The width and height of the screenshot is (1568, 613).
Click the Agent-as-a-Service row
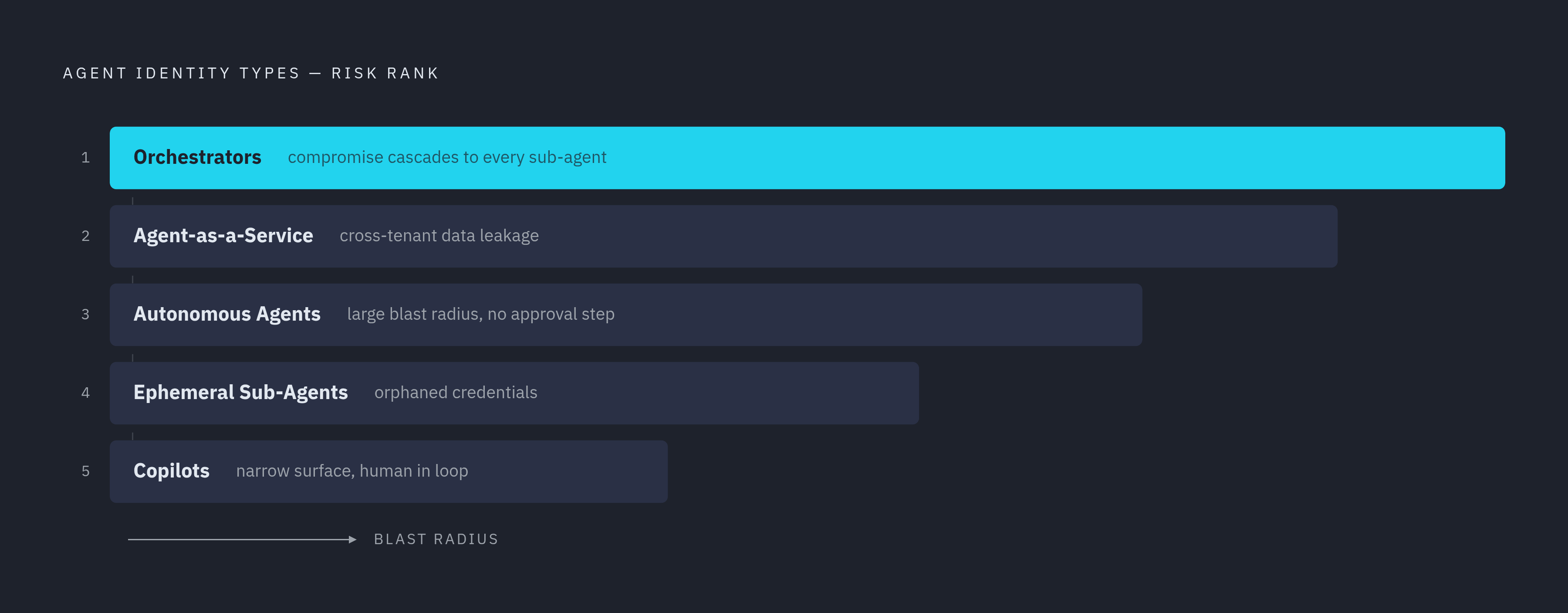(723, 236)
